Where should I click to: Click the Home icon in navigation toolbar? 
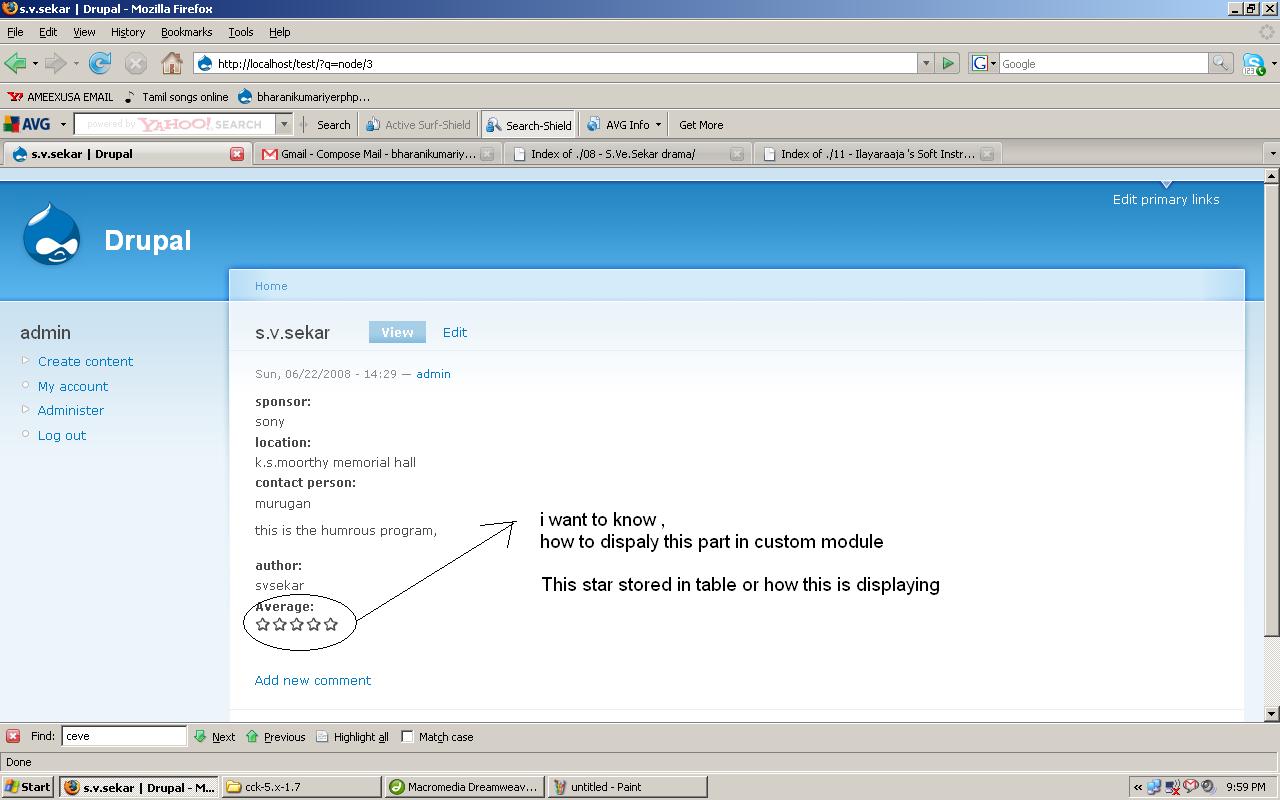pyautogui.click(x=172, y=64)
